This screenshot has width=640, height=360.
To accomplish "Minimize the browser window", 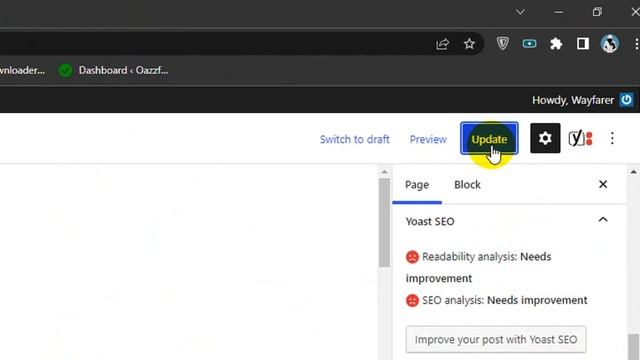I will (x=559, y=12).
